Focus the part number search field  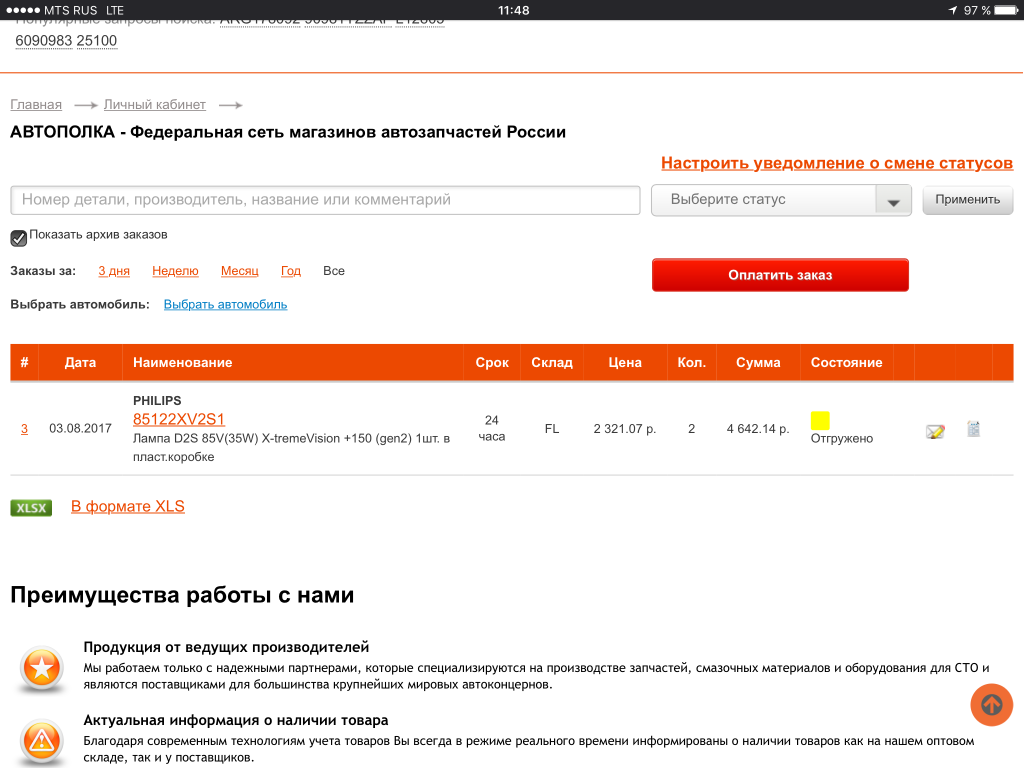(325, 200)
